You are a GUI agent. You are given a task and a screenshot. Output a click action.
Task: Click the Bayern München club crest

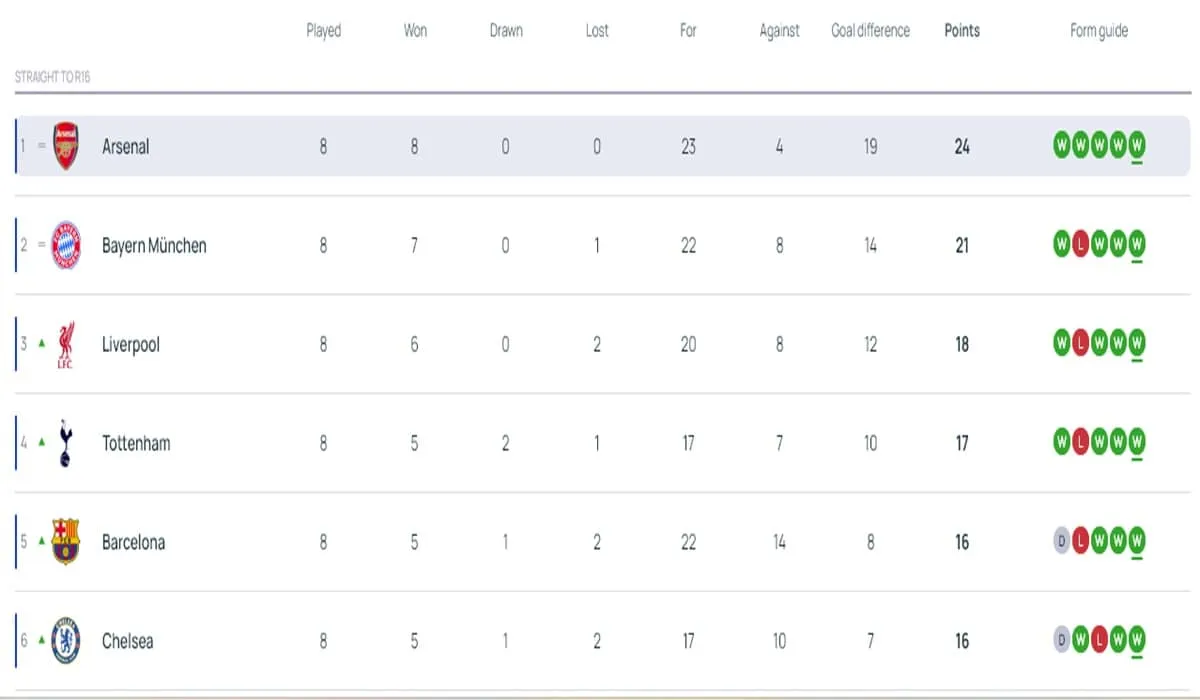(65, 245)
